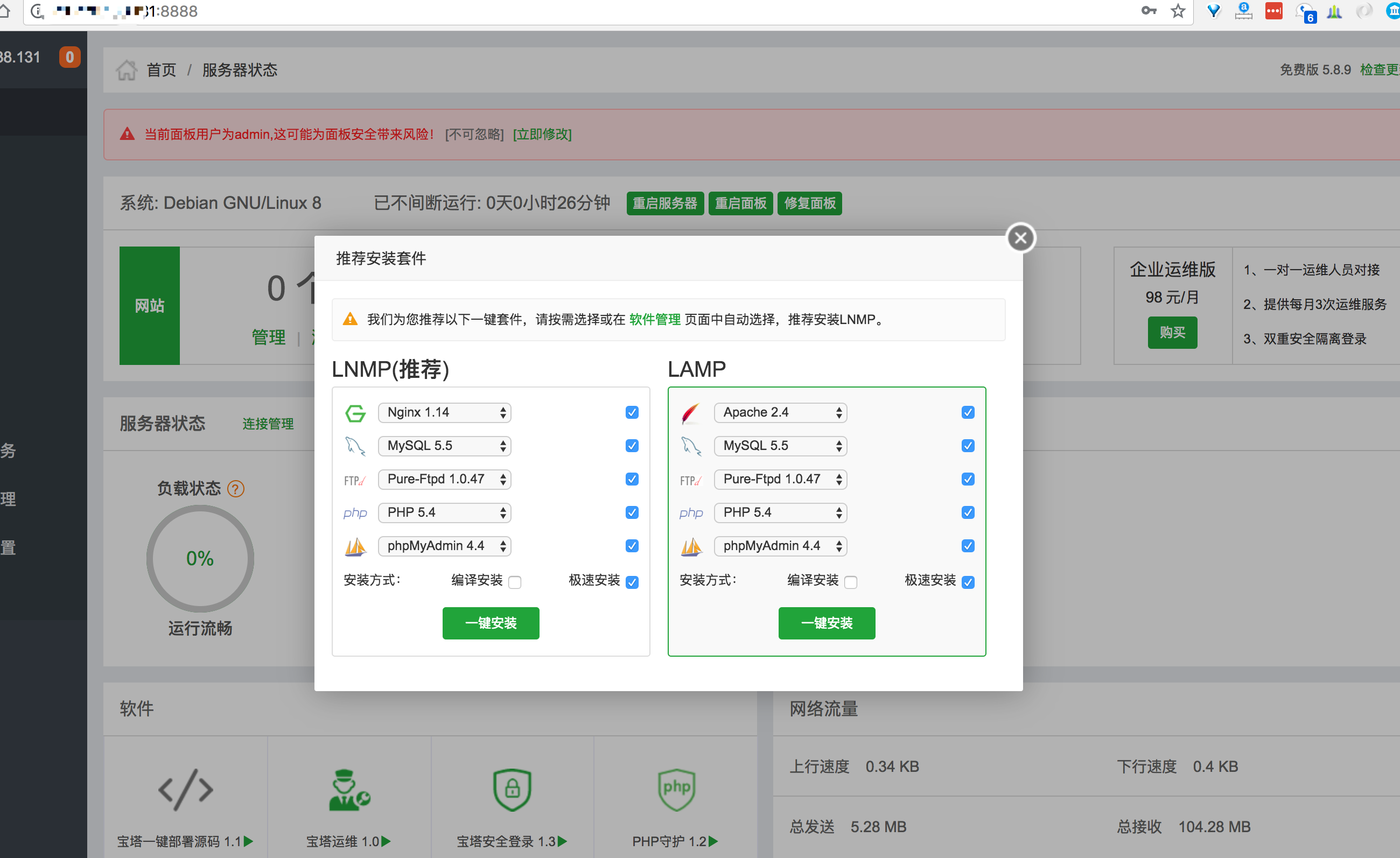
Task: Click the 修复面板 button
Action: click(810, 203)
